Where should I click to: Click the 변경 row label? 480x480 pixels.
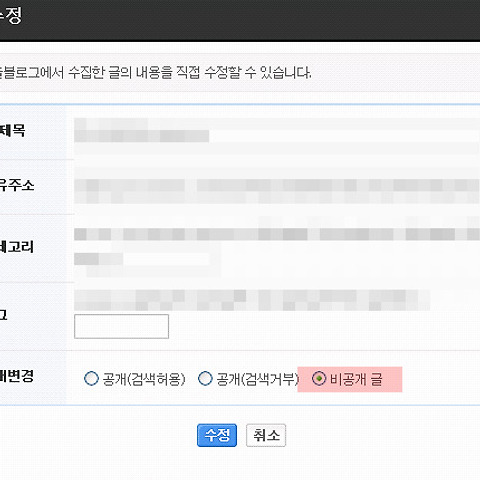tap(17, 376)
